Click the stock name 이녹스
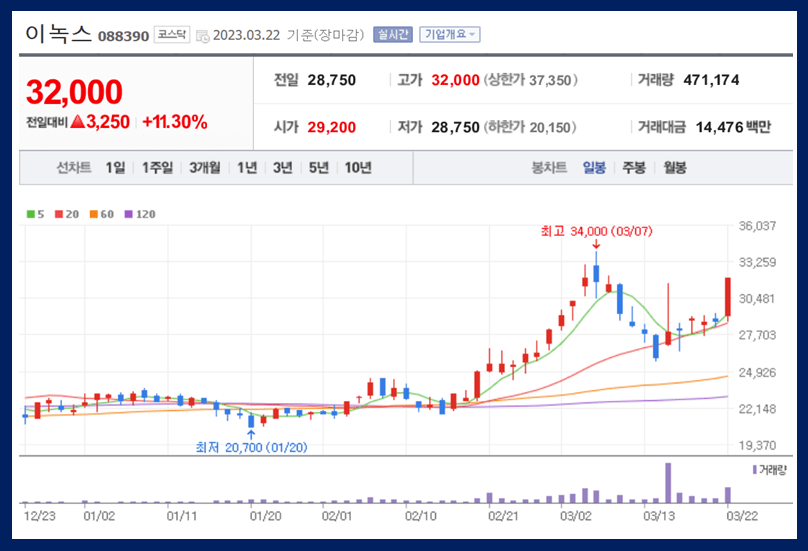This screenshot has height=551, width=808. (58, 34)
